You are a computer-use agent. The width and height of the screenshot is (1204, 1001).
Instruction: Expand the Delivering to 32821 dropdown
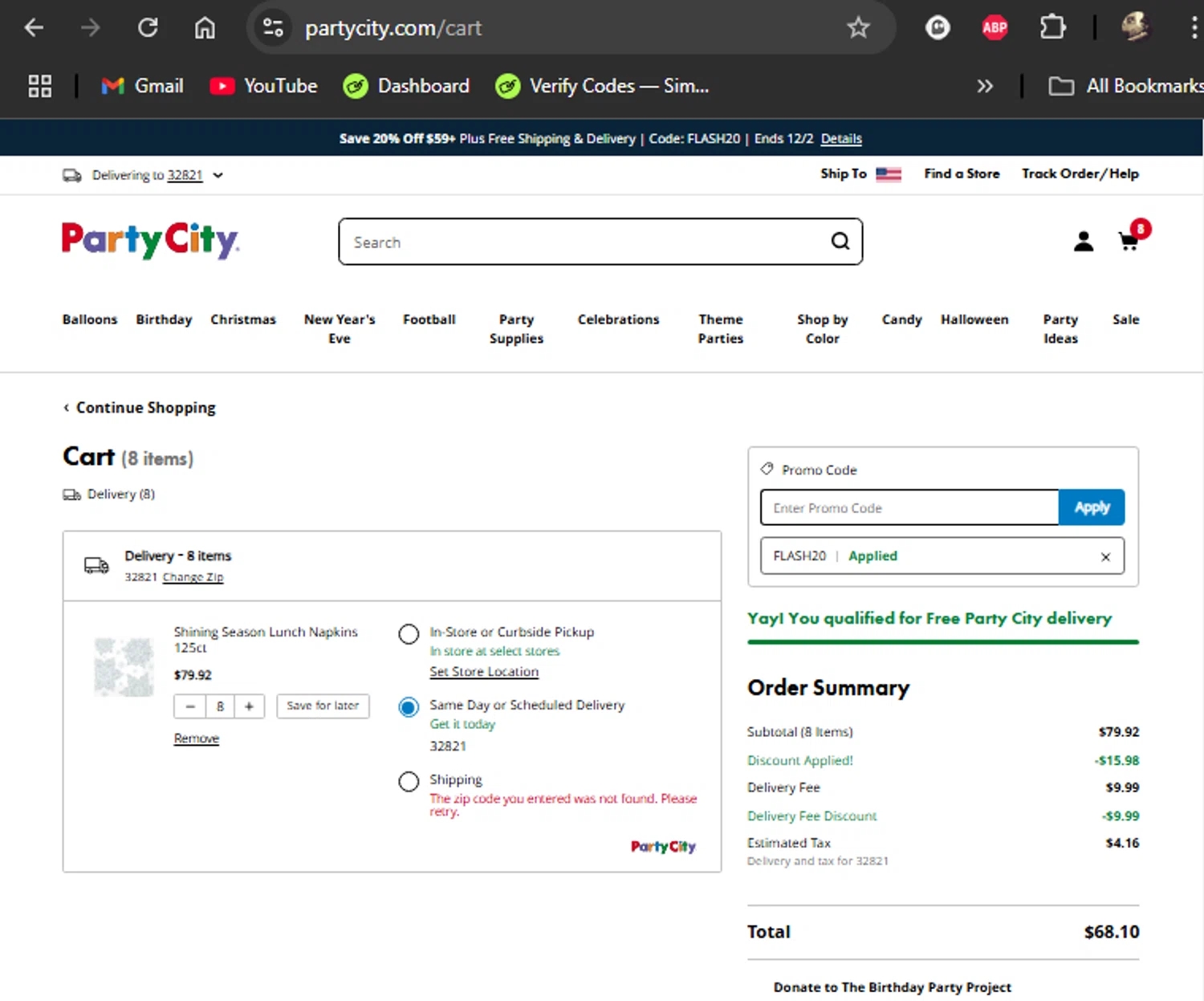pos(218,175)
